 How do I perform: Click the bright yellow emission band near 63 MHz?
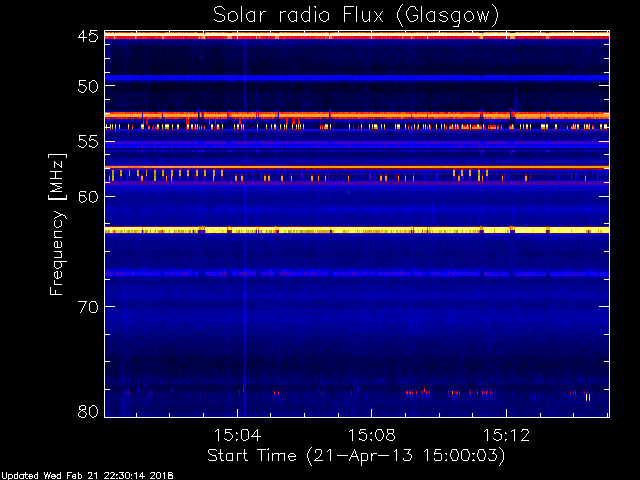click(x=357, y=231)
